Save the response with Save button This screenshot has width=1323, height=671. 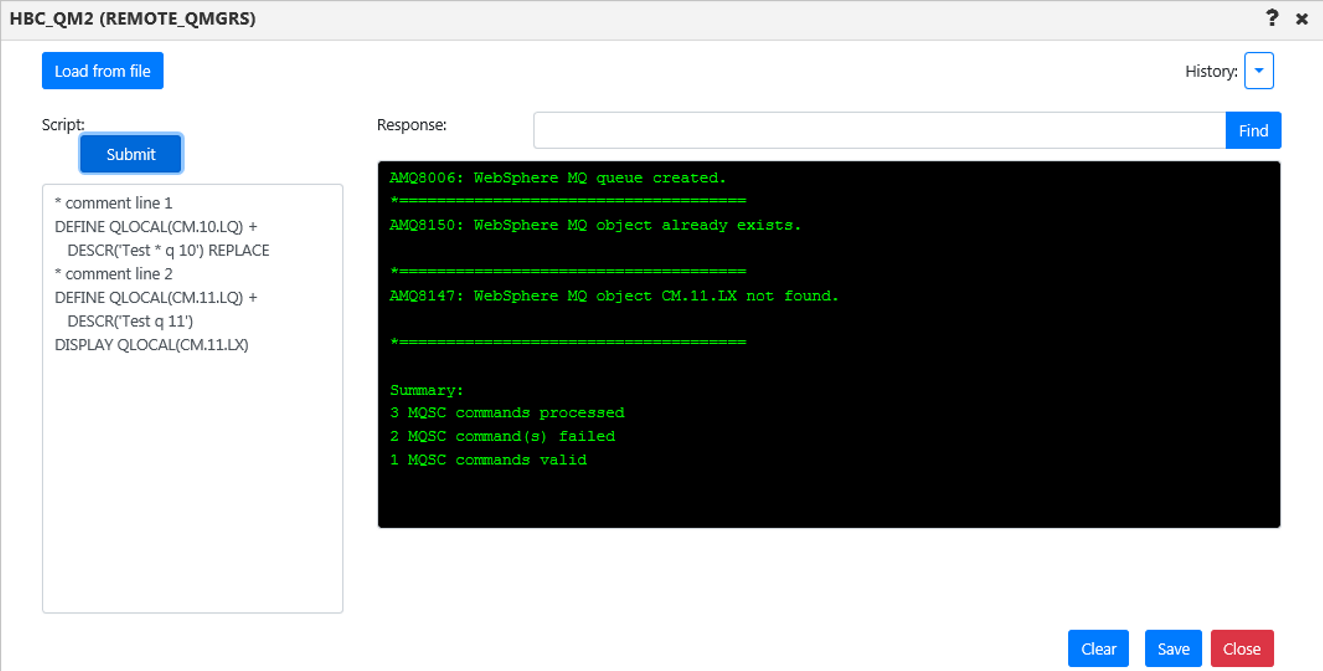(1173, 649)
